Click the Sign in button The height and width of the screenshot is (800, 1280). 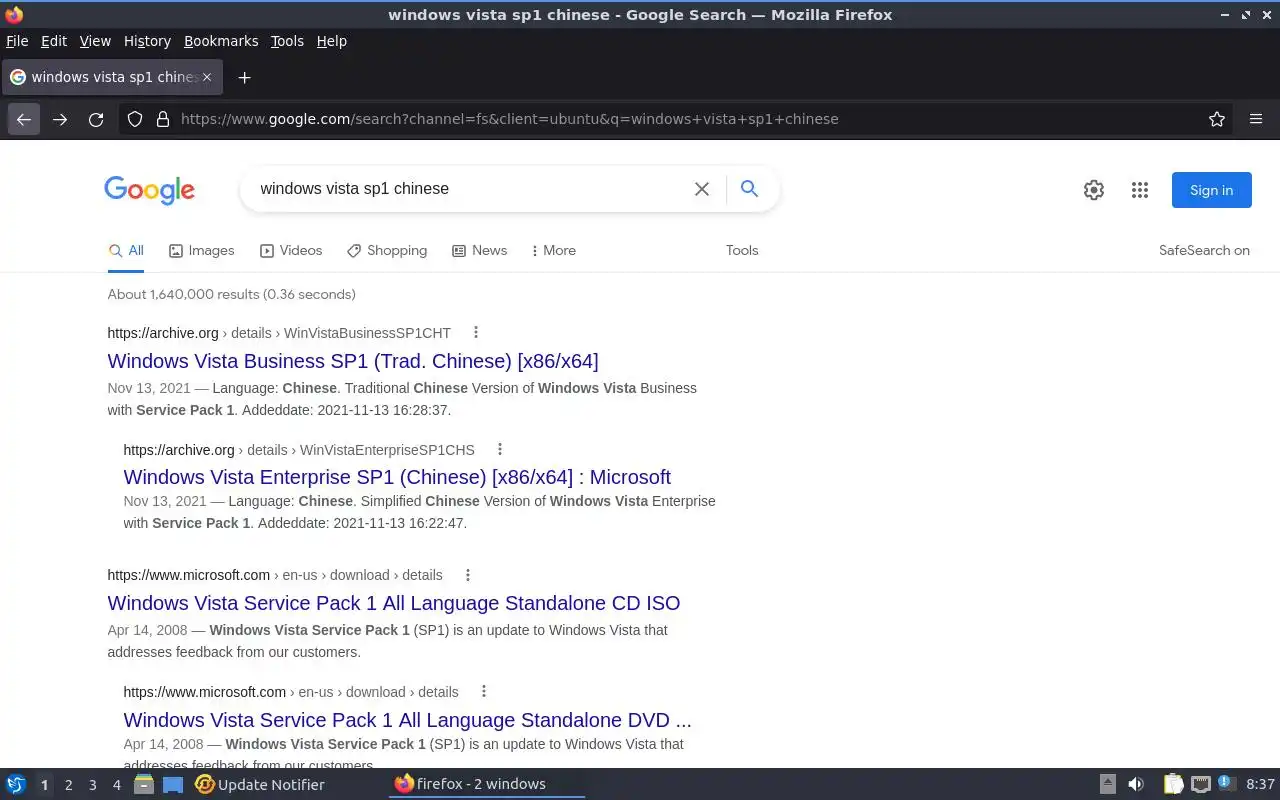pos(1211,190)
